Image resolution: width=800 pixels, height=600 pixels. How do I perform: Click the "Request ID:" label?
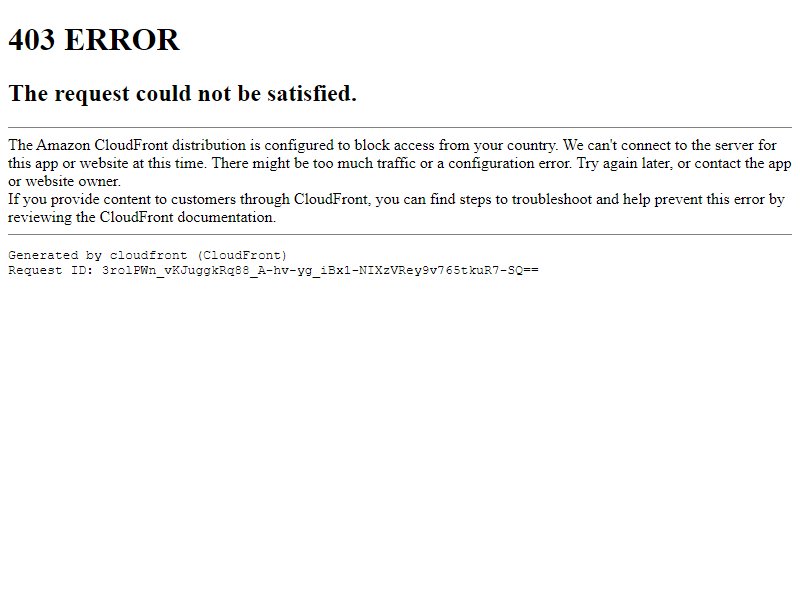pos(51,270)
